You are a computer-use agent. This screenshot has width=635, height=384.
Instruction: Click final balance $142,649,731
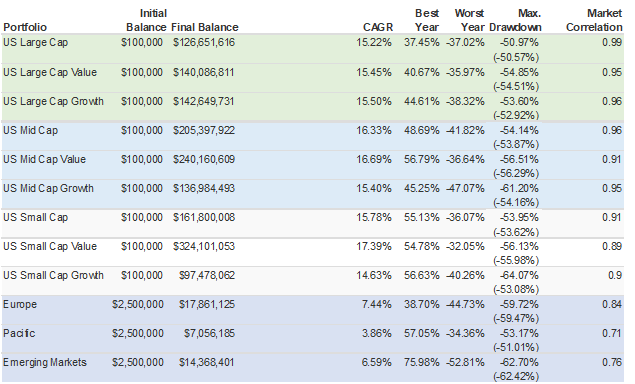tap(204, 101)
